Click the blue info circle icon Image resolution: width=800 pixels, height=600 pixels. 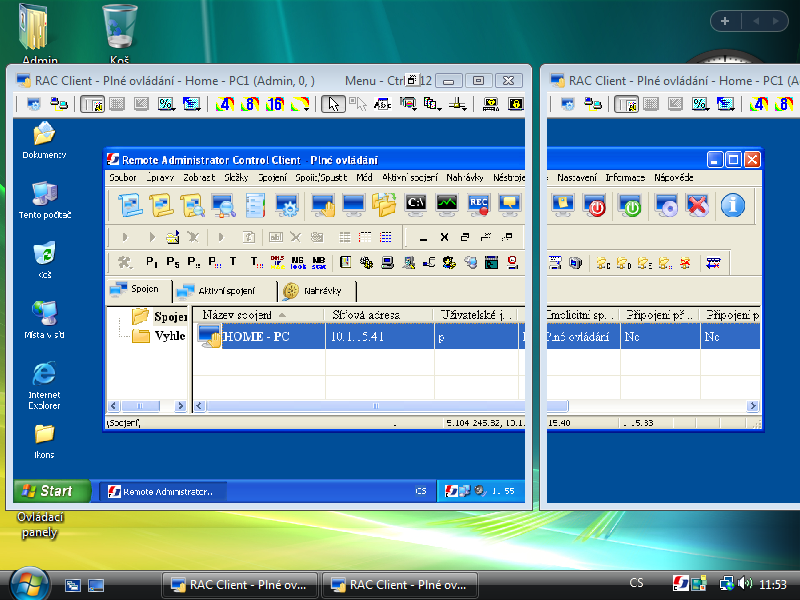point(733,206)
